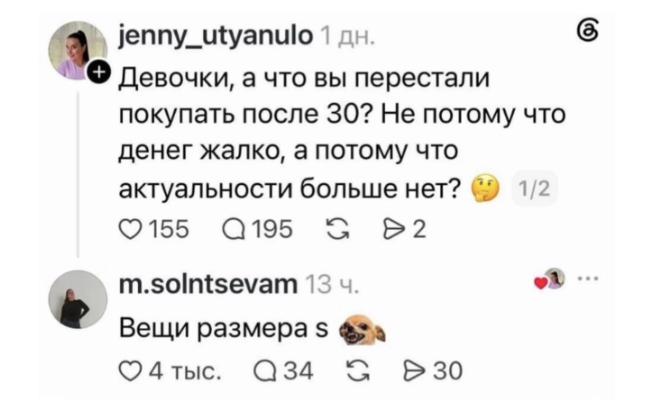Click the liked-by-author avatar with heart
Image resolution: width=667 pixels, height=415 pixels.
(550, 279)
